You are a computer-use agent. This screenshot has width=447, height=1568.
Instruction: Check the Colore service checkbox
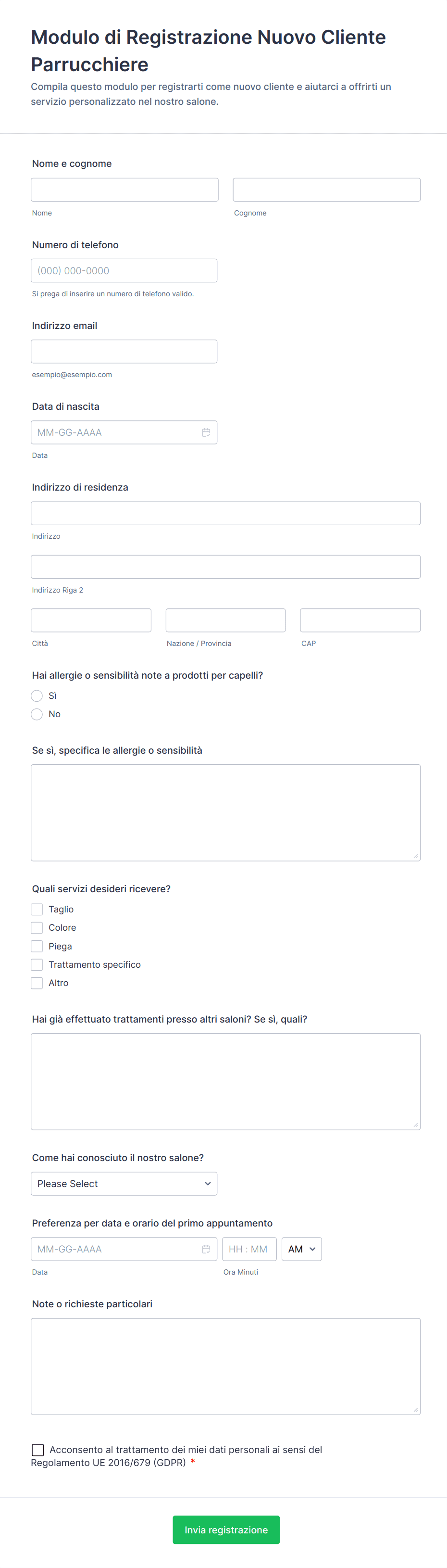point(37,928)
